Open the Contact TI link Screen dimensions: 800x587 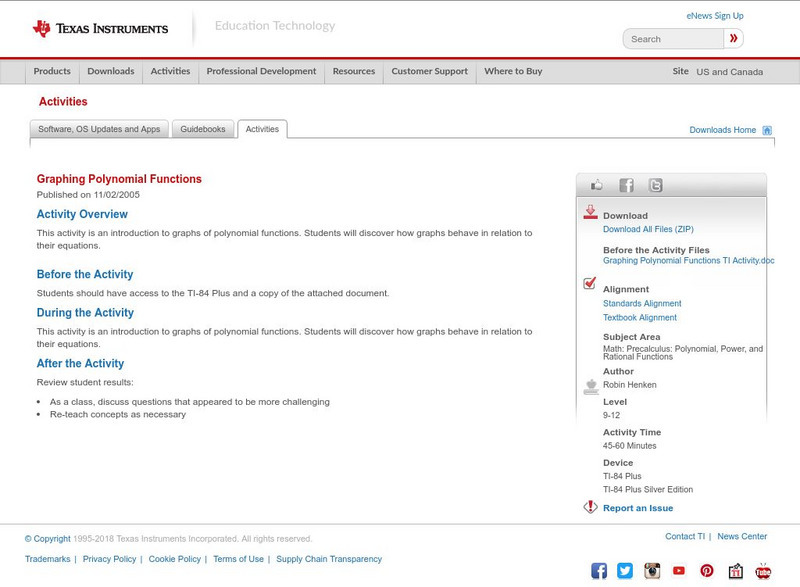point(685,536)
